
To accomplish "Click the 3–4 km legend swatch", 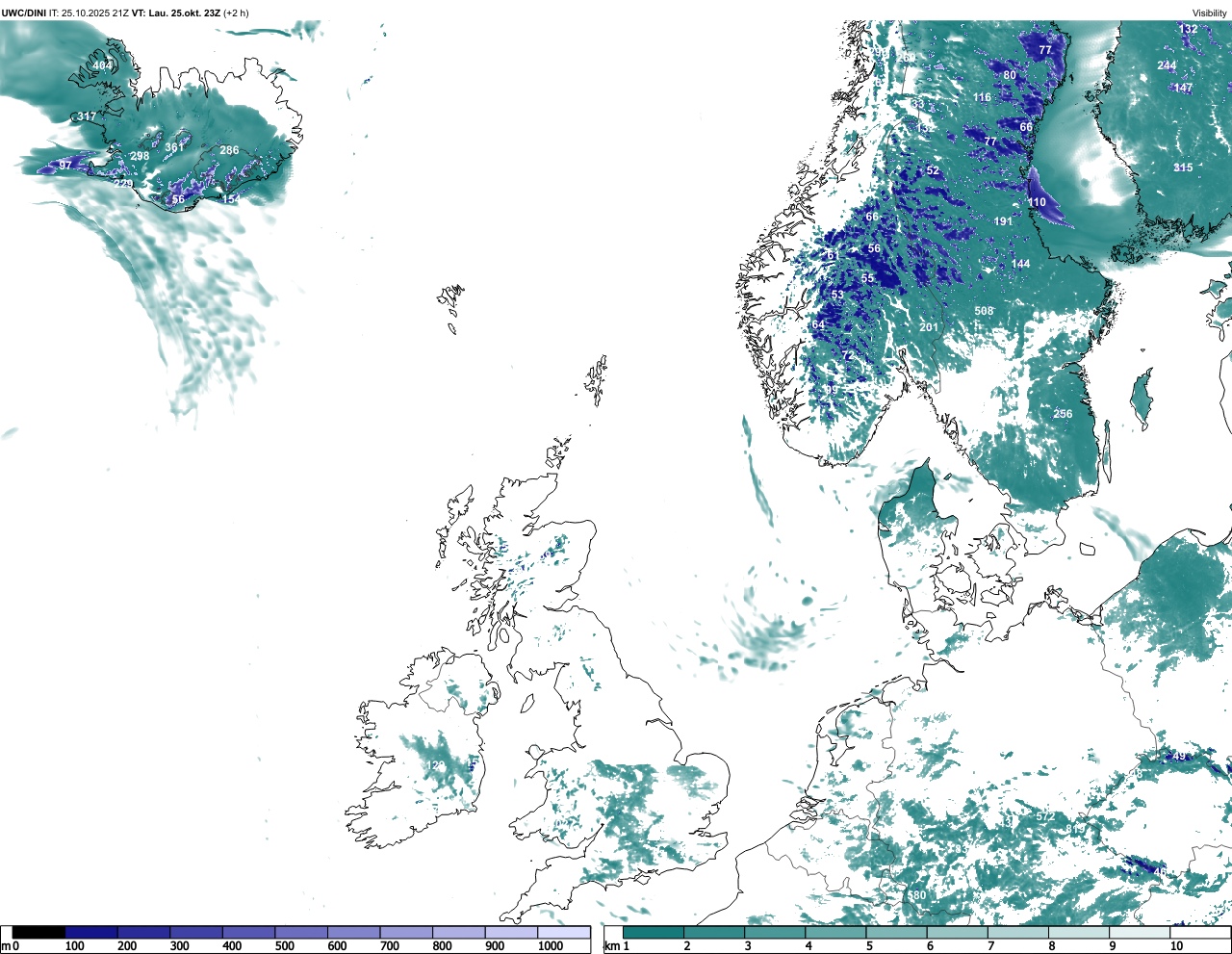I will [775, 932].
